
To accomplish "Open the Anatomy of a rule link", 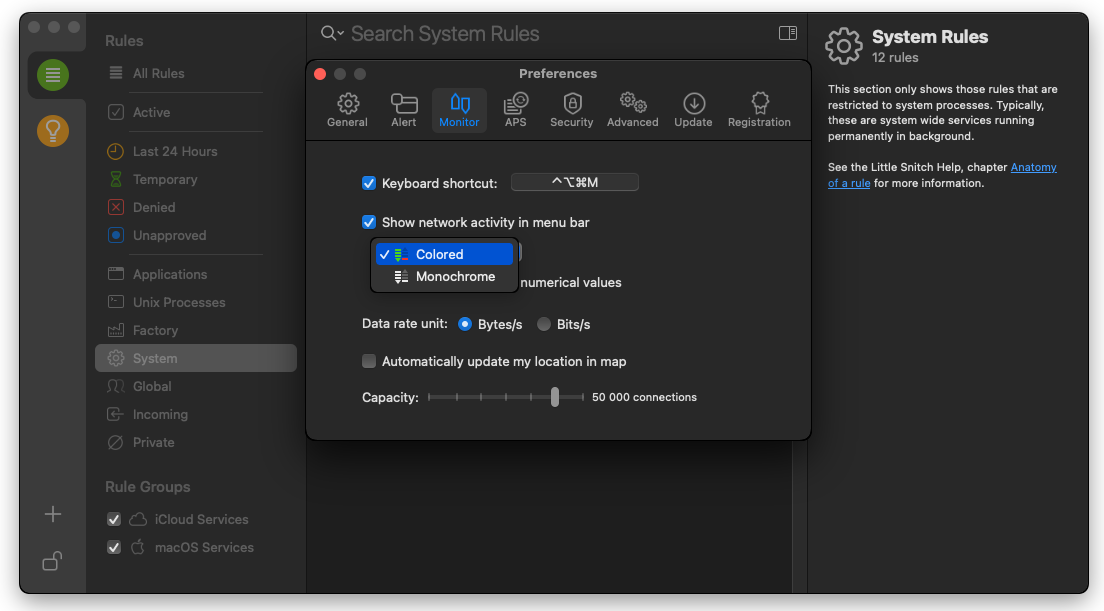I will tap(1033, 168).
